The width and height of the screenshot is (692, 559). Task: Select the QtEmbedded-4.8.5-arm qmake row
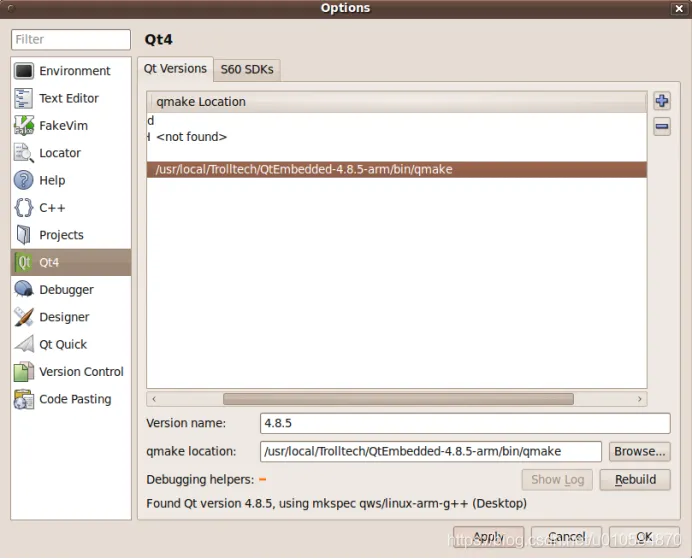coord(397,170)
